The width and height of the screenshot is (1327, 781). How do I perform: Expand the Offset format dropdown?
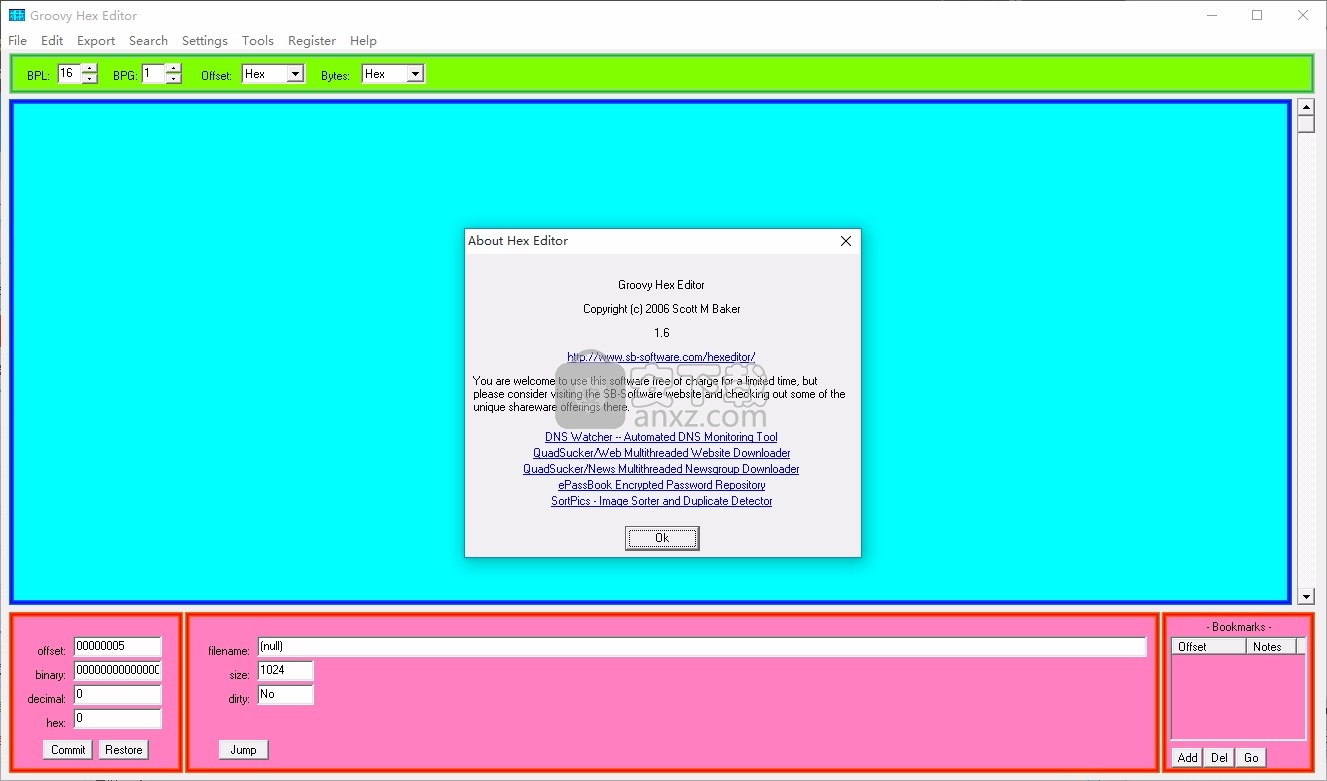coord(295,74)
